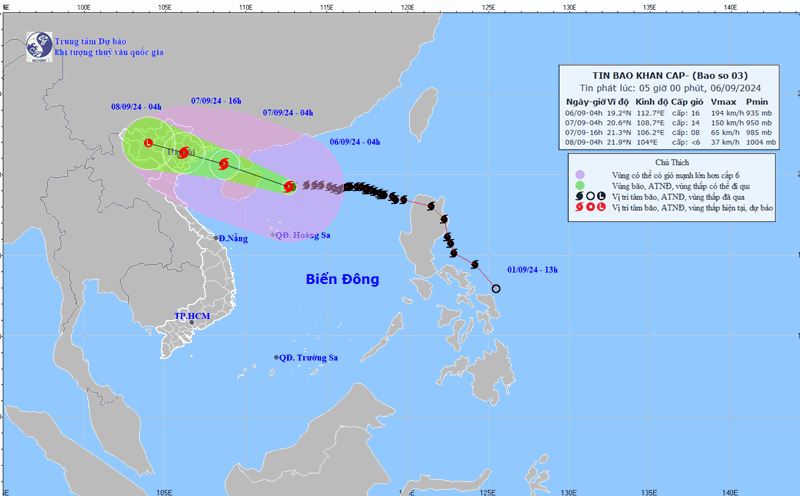Select the red typhoon marker for 07/09/24 04h
800x496 pixels.
pyautogui.click(x=223, y=163)
